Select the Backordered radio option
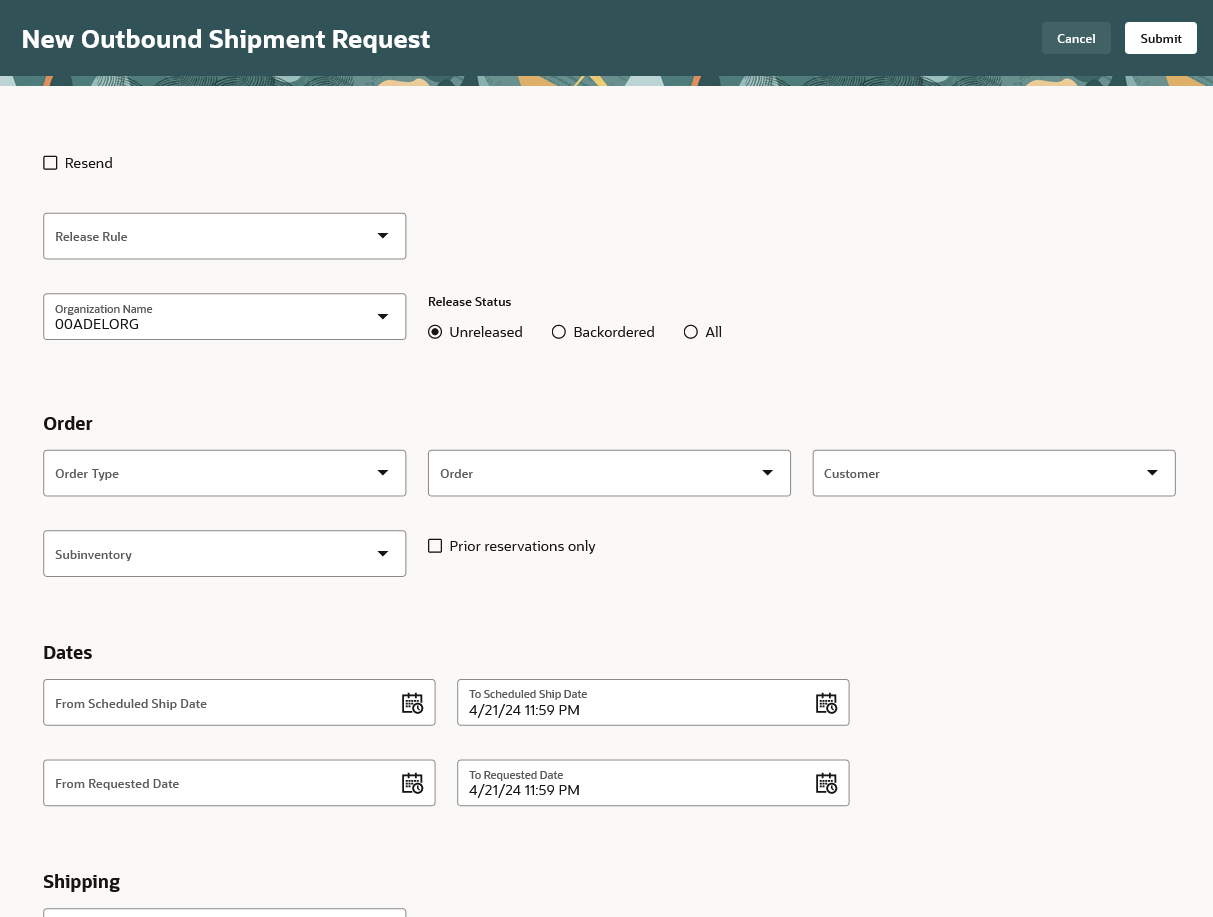The image size is (1213, 917). 559,332
